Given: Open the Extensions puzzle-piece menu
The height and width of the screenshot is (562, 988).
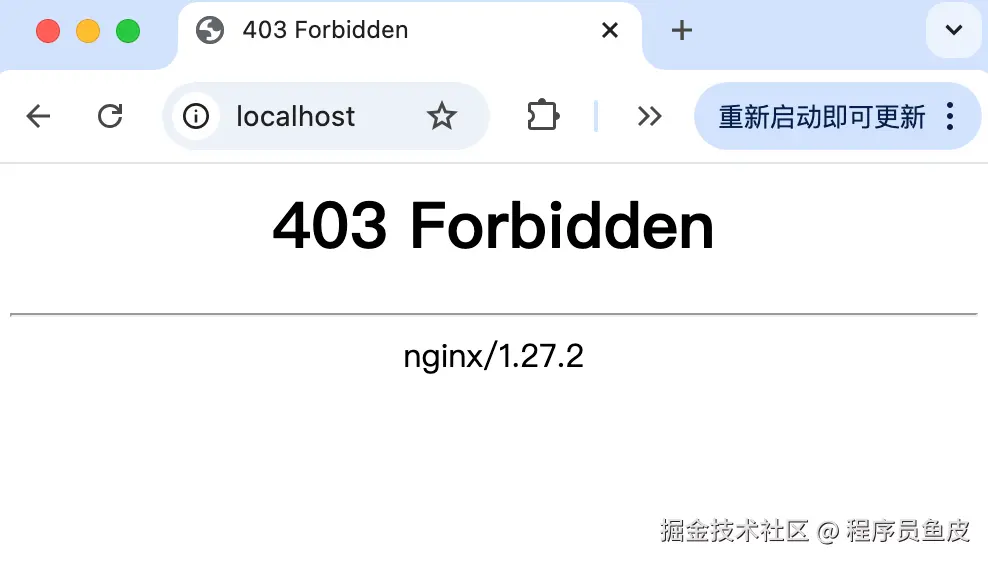Looking at the screenshot, I should (543, 116).
